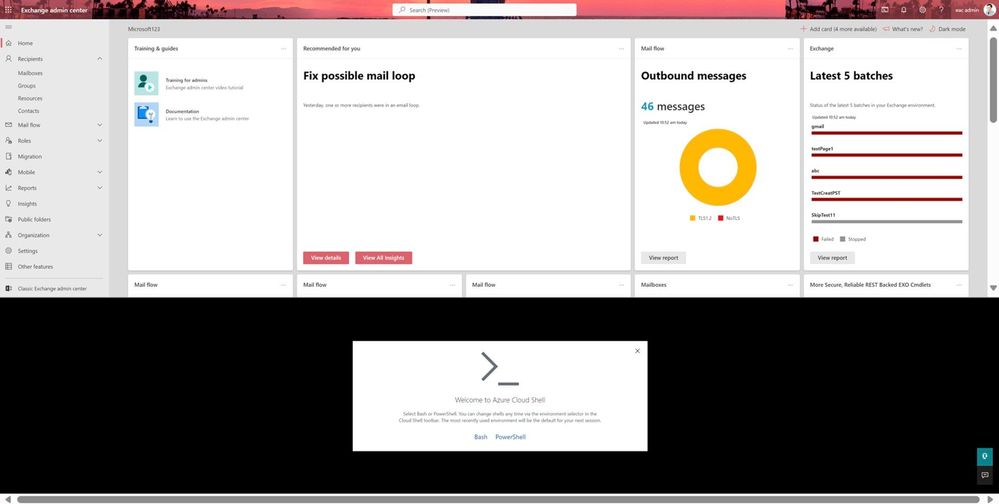Click the Organization icon in sidebar
The width and height of the screenshot is (999, 504).
point(8,235)
